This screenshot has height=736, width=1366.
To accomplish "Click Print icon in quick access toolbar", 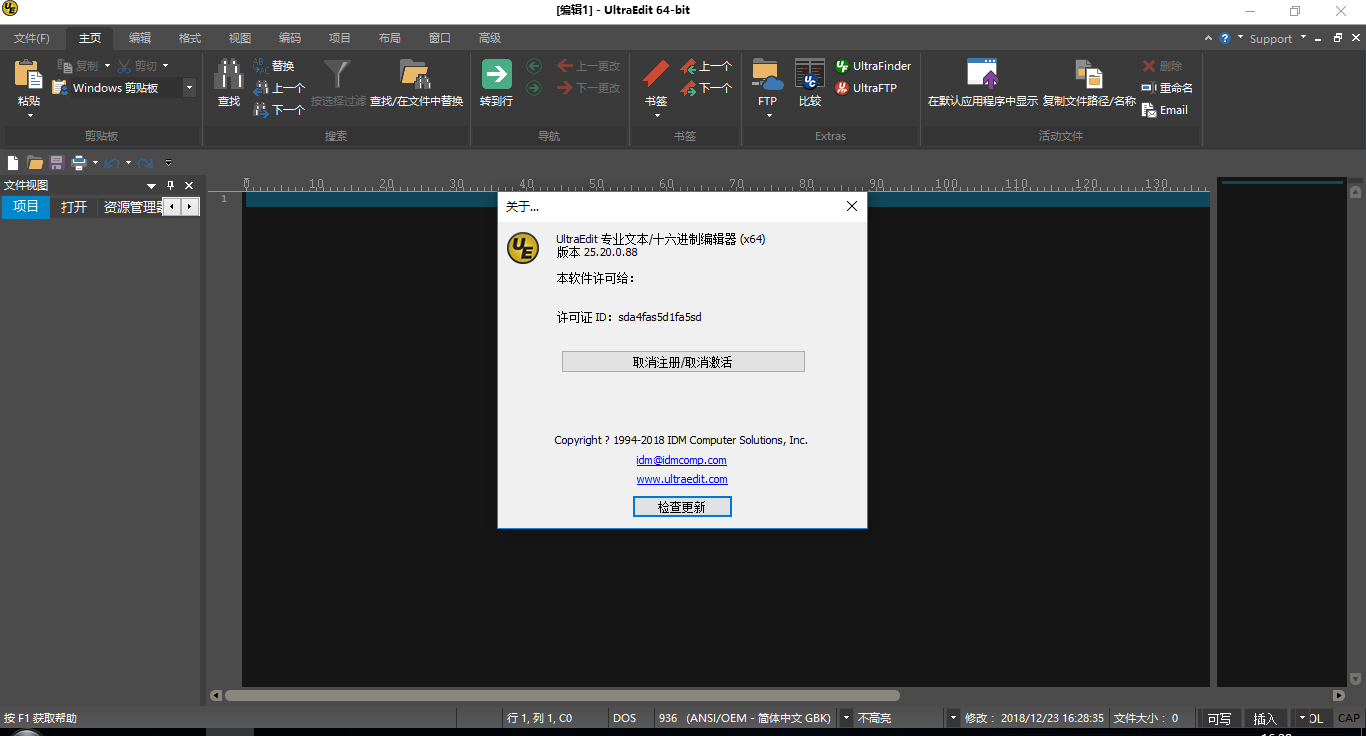I will [78, 162].
